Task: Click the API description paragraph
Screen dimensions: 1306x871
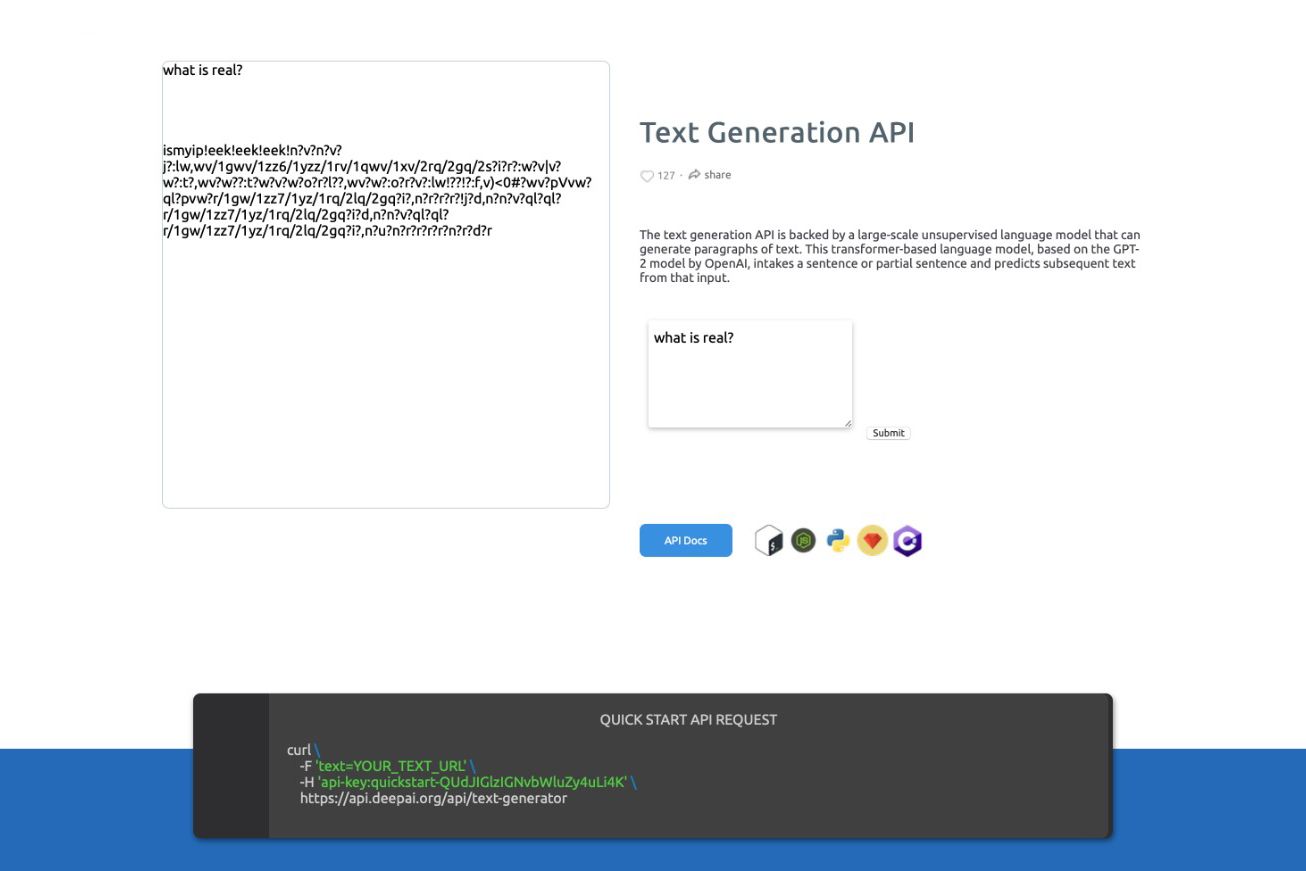Action: pos(890,257)
